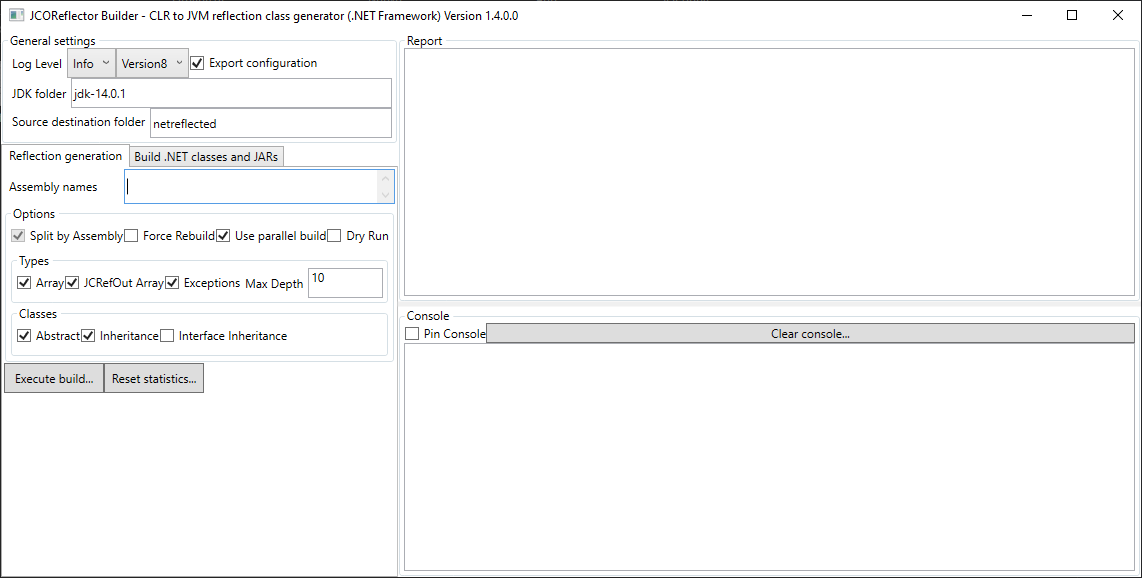This screenshot has height=578, width=1142.
Task: Uncheck Use parallel build
Action: pyautogui.click(x=224, y=236)
